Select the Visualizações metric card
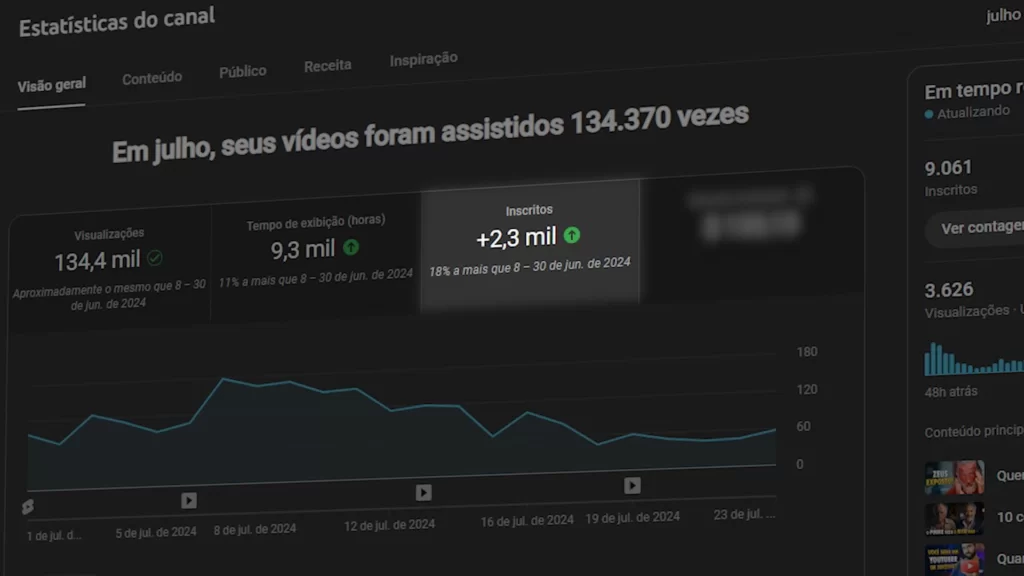Screen dimensions: 1024x576 point(109,269)
